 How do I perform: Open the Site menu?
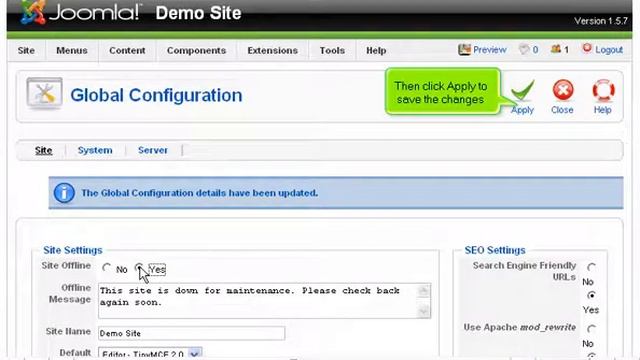tap(26, 51)
